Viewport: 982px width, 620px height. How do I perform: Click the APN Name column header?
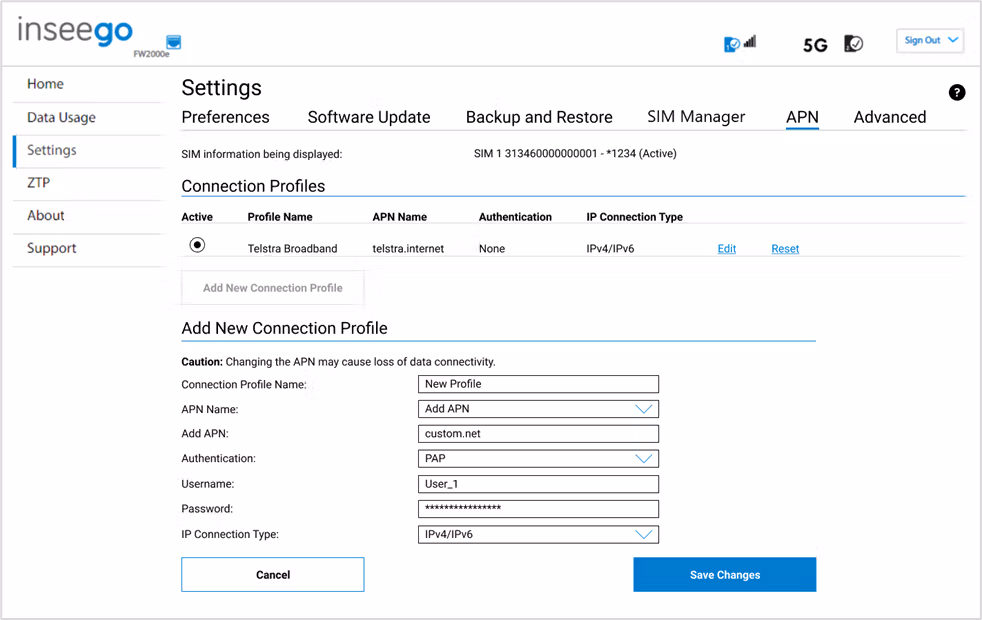[400, 217]
